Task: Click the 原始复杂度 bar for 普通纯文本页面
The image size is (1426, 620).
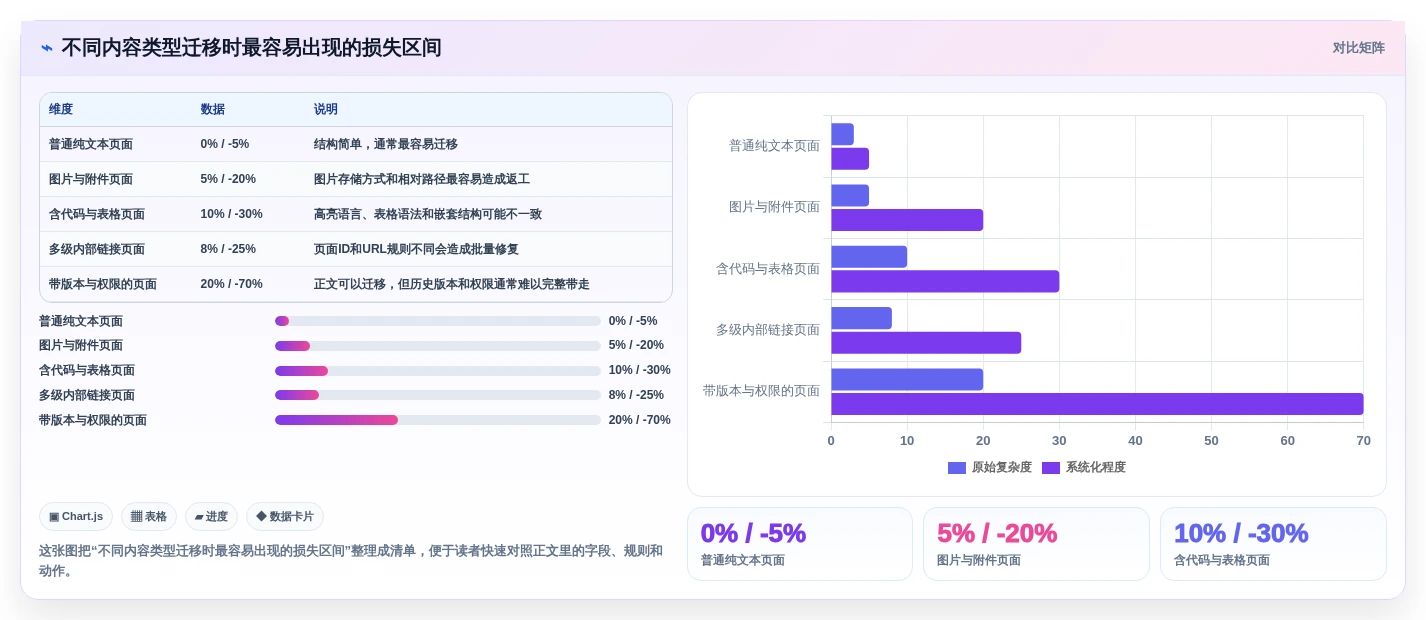Action: pos(842,134)
